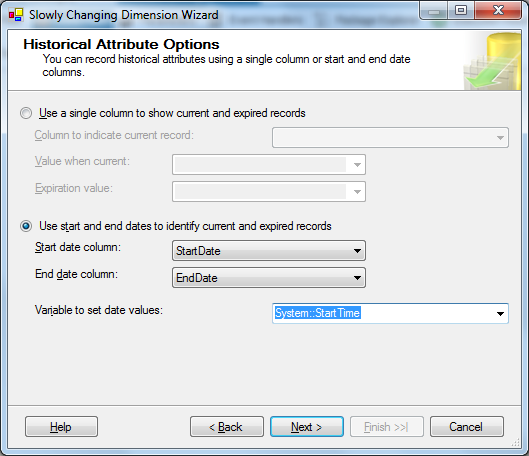The width and height of the screenshot is (529, 456).
Task: Expand Variable to set date values dropdown arrow
Action: tap(500, 314)
